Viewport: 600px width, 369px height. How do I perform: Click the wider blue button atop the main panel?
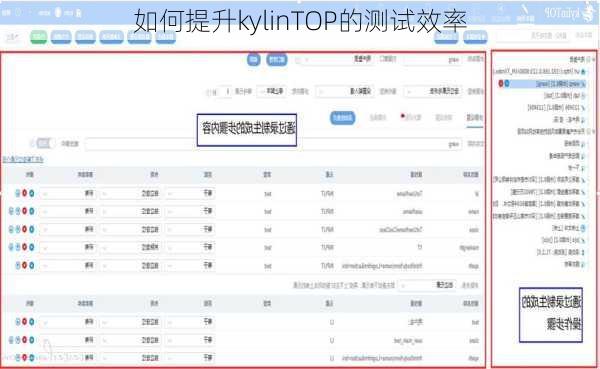pos(277,60)
